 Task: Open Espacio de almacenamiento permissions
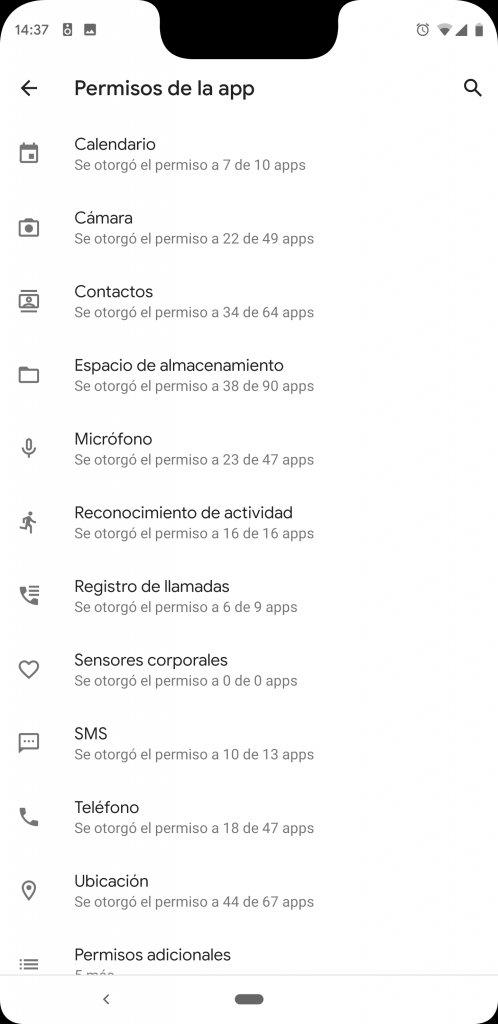pos(249,375)
